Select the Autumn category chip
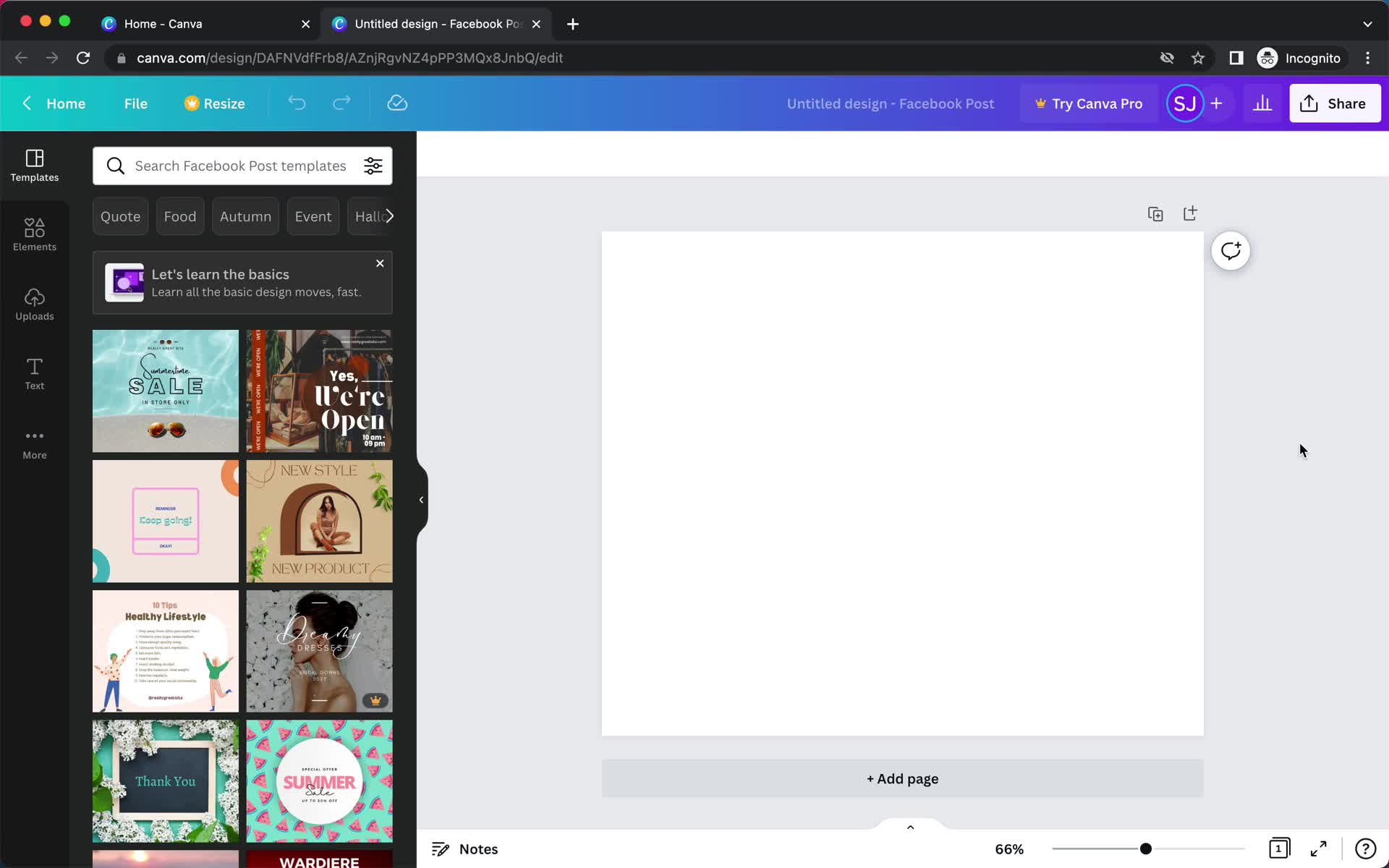 coord(245,216)
